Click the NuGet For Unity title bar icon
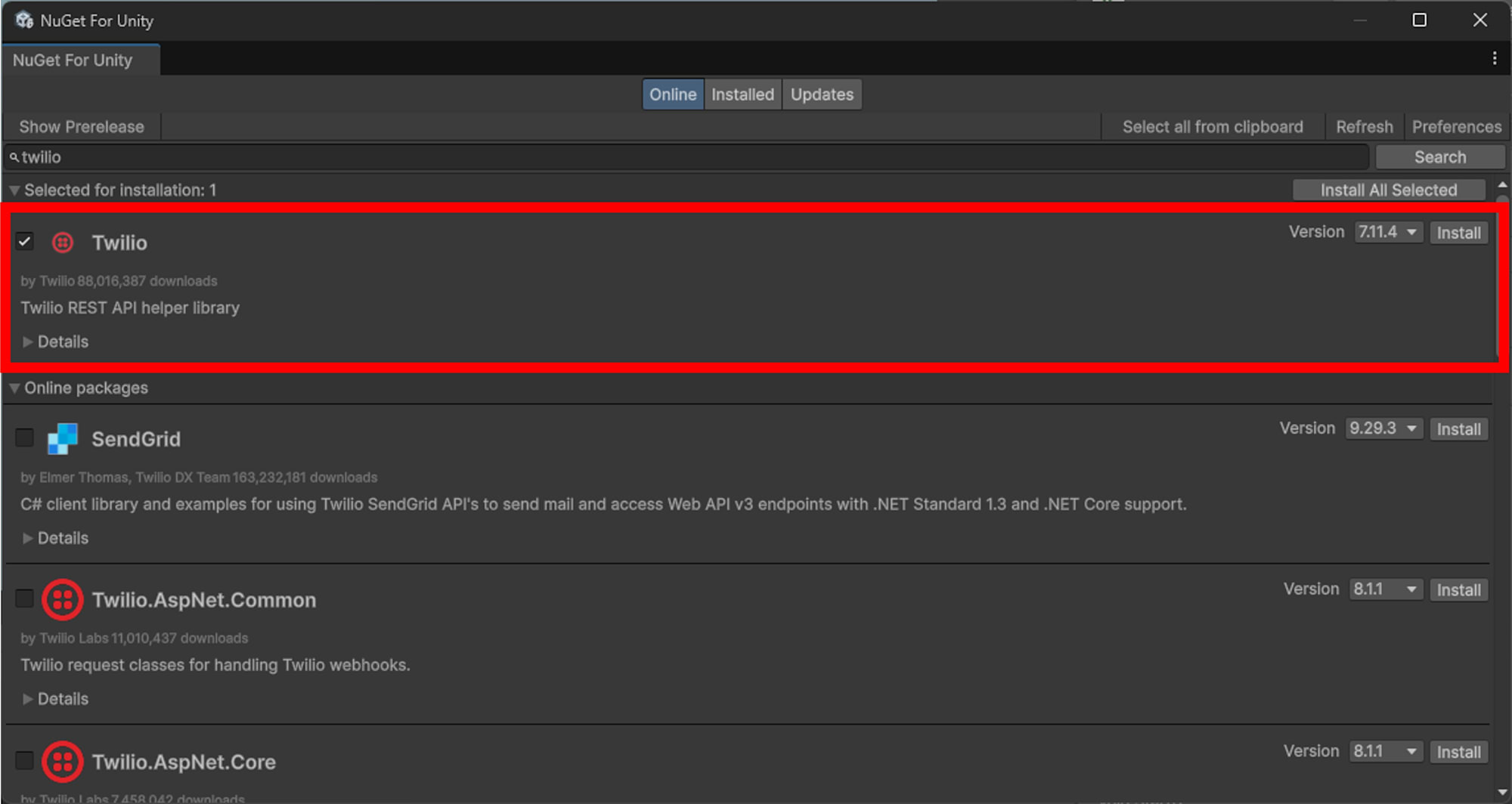 tap(24, 20)
